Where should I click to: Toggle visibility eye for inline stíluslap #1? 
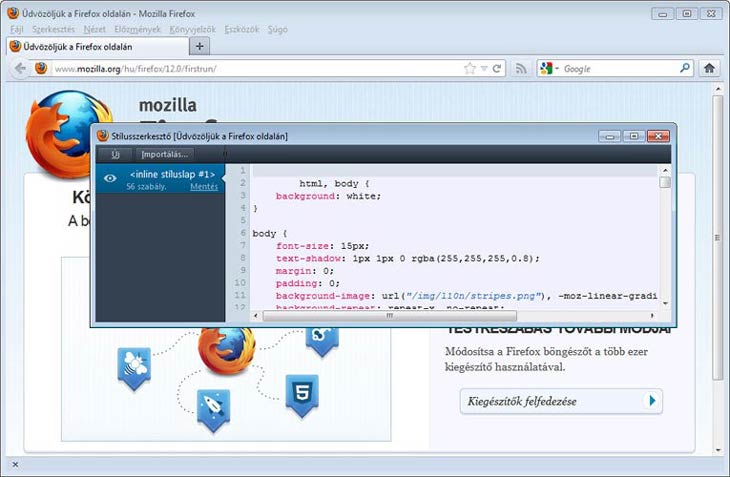110,178
